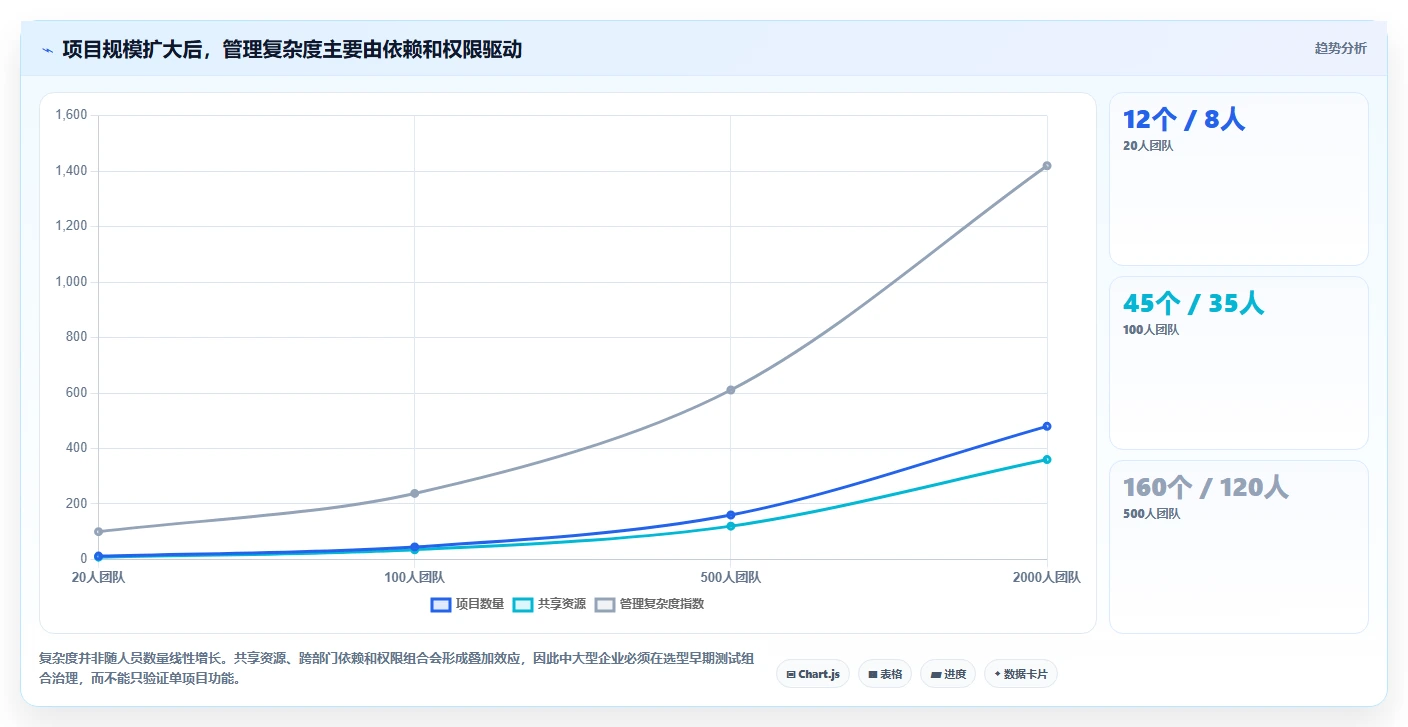Click the lightning icon beside the title
Image resolution: width=1408 pixels, height=727 pixels.
[47, 49]
